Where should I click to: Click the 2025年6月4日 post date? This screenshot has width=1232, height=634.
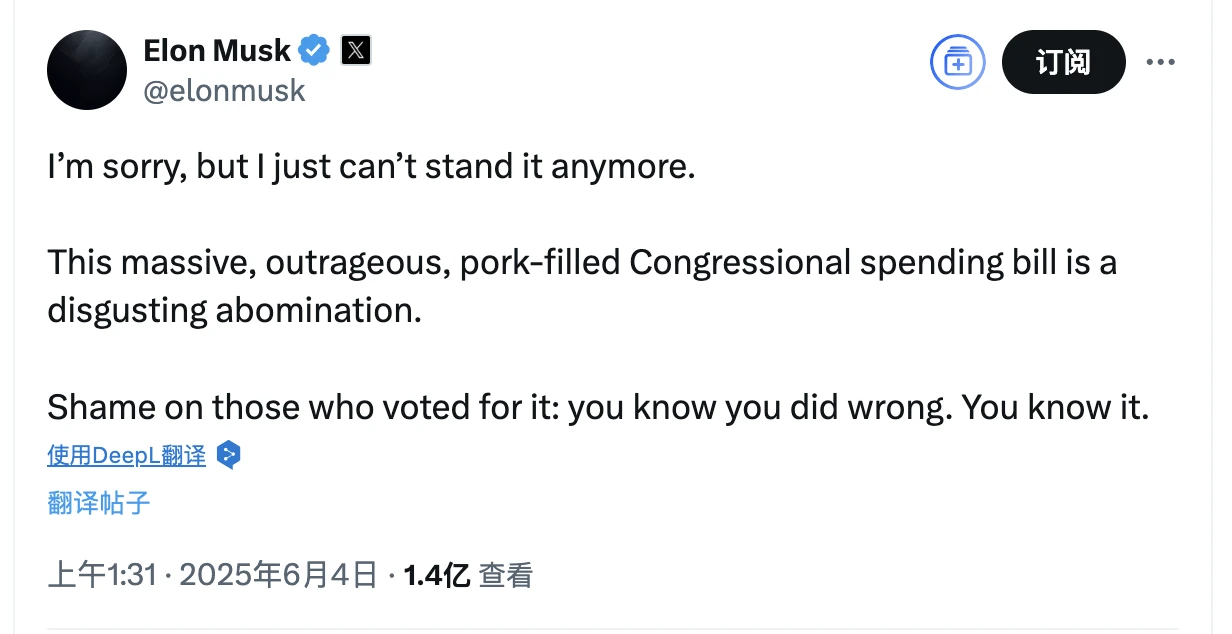click(x=278, y=576)
